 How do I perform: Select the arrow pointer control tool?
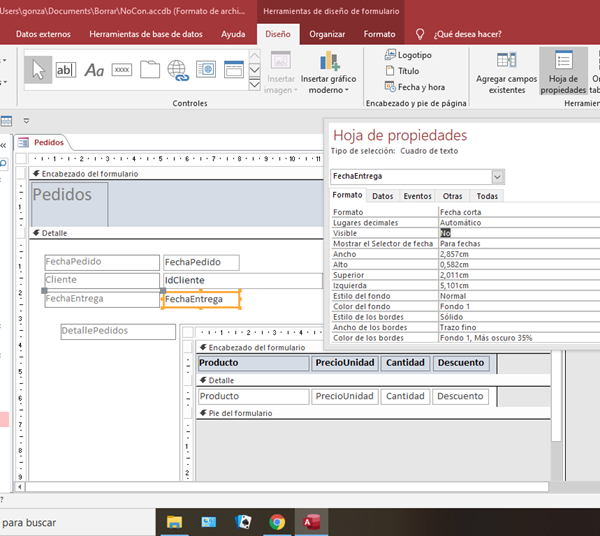[x=37, y=69]
